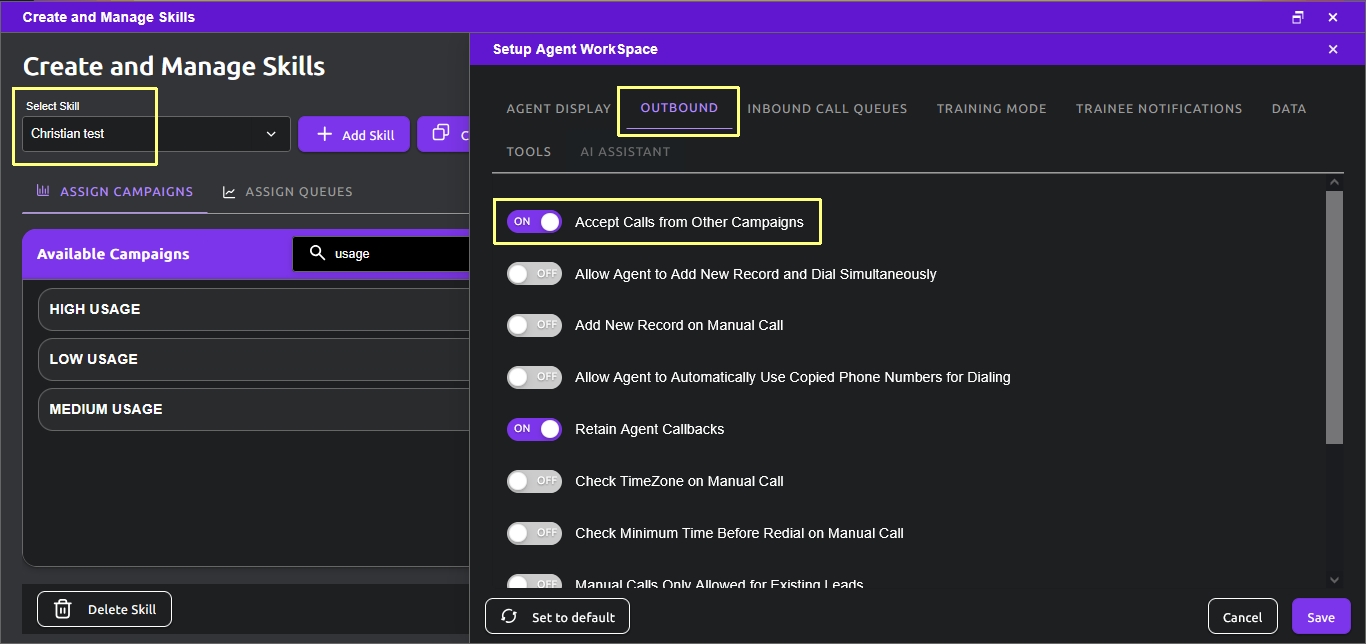1366x644 pixels.
Task: Enable Allow Agent to Add New Record and Dial Simultaneously
Action: (x=534, y=274)
